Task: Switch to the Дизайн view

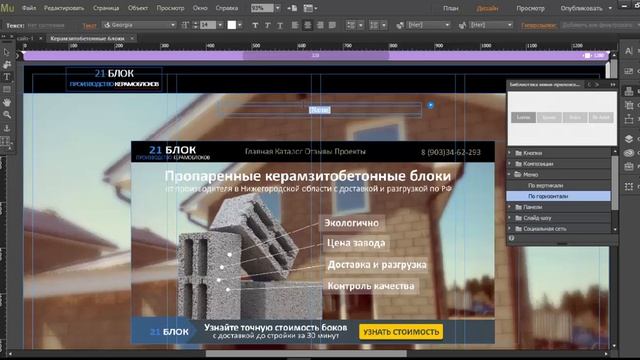Action: [487, 8]
